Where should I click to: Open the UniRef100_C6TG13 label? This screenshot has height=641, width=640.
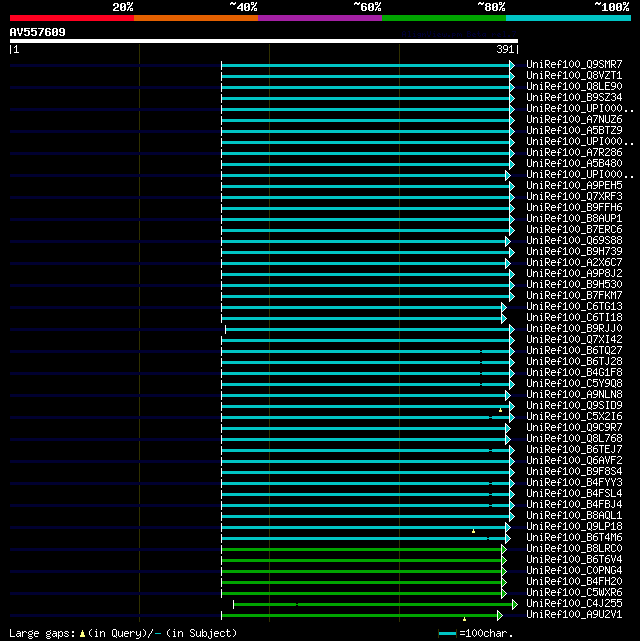coord(574,307)
